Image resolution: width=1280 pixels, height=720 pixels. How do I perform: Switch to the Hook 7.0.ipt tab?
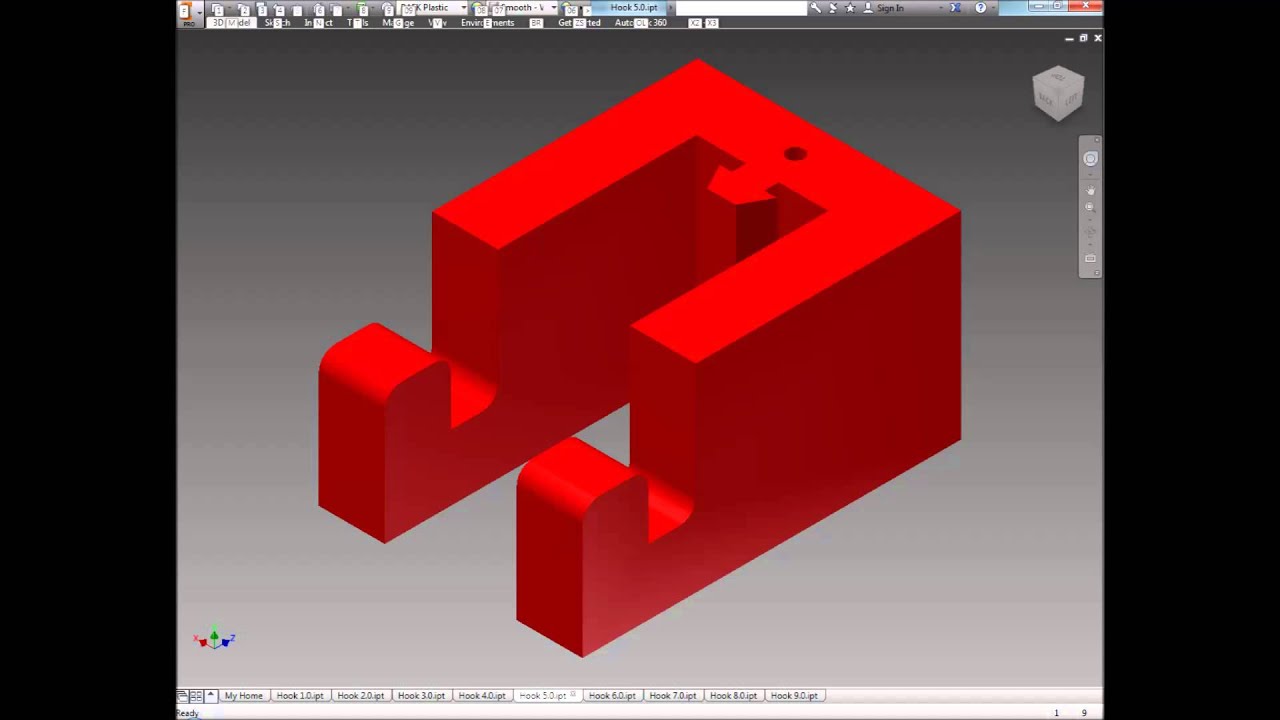[x=673, y=695]
